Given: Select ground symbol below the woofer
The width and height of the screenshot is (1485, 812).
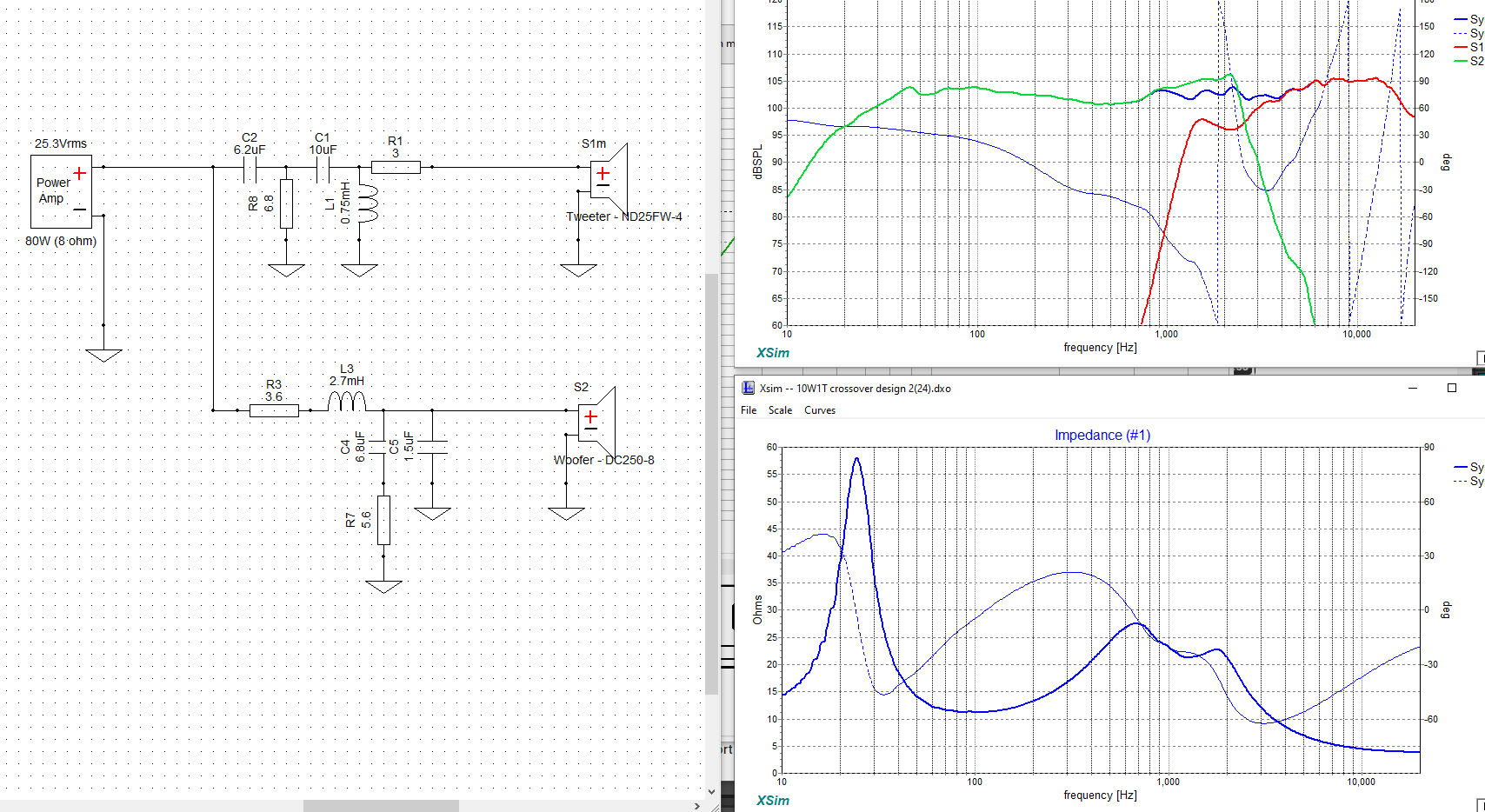Looking at the screenshot, I should (566, 514).
